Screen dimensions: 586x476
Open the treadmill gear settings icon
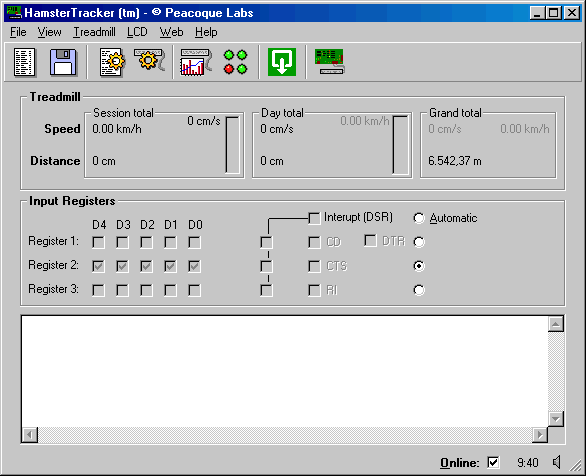[150, 60]
